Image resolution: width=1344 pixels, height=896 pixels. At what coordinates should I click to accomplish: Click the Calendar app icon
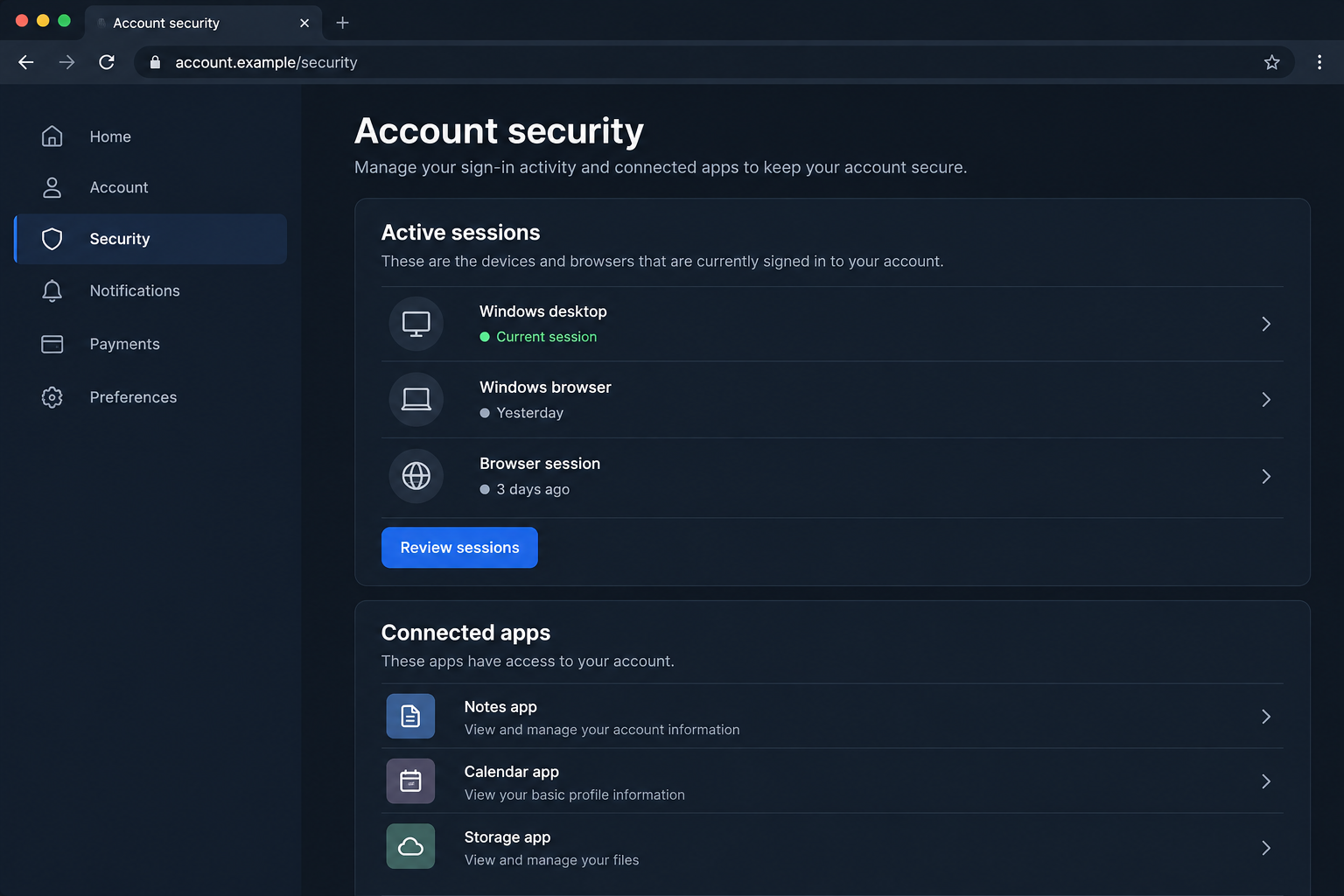[x=410, y=781]
